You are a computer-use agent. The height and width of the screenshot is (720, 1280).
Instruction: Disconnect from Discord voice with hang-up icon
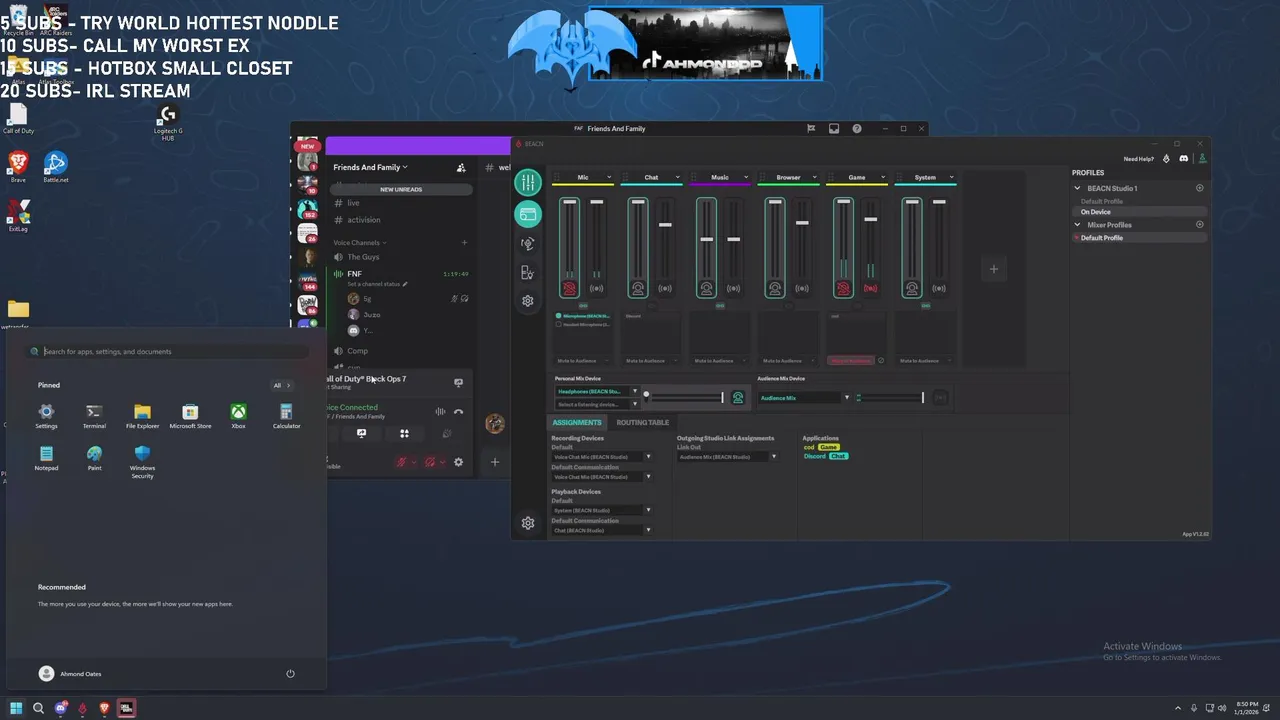(x=458, y=411)
